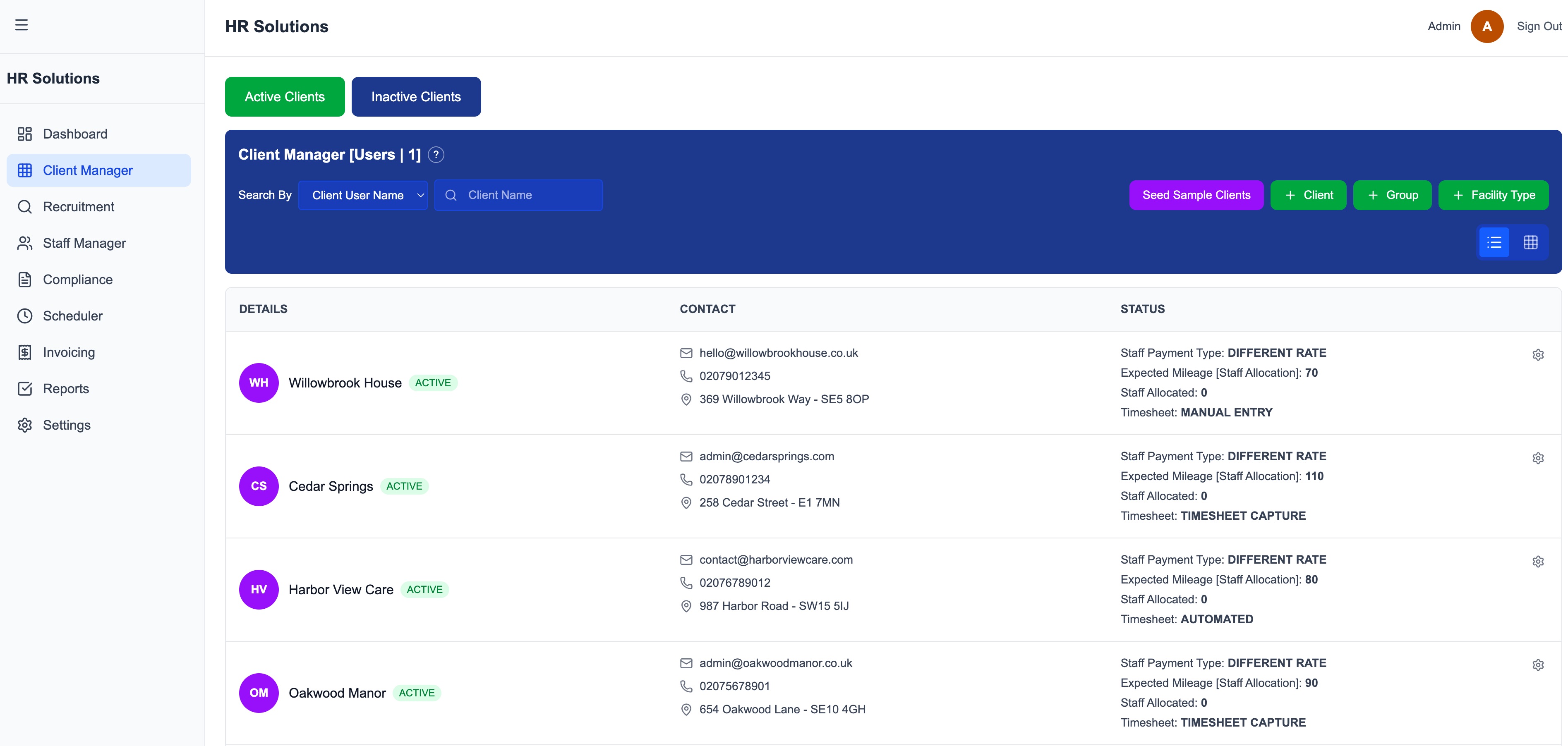Image resolution: width=1568 pixels, height=746 pixels.
Task: Click the WH avatar for Willowbrook House
Action: pyautogui.click(x=259, y=383)
